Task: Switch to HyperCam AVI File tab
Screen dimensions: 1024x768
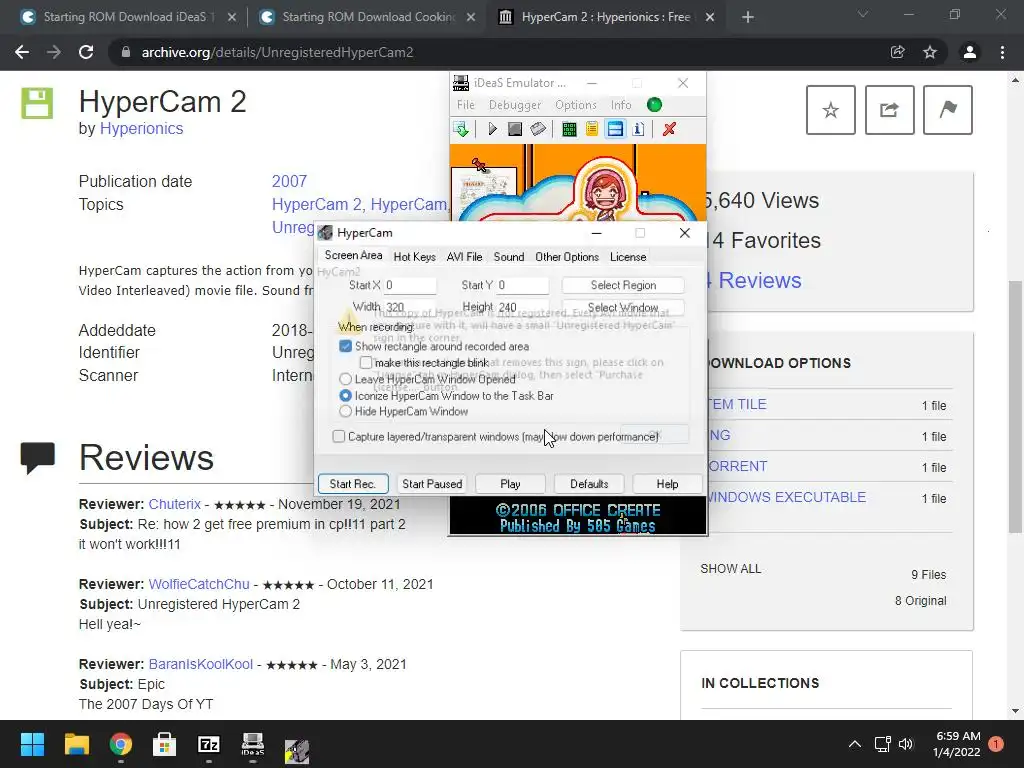Action: coord(464,257)
